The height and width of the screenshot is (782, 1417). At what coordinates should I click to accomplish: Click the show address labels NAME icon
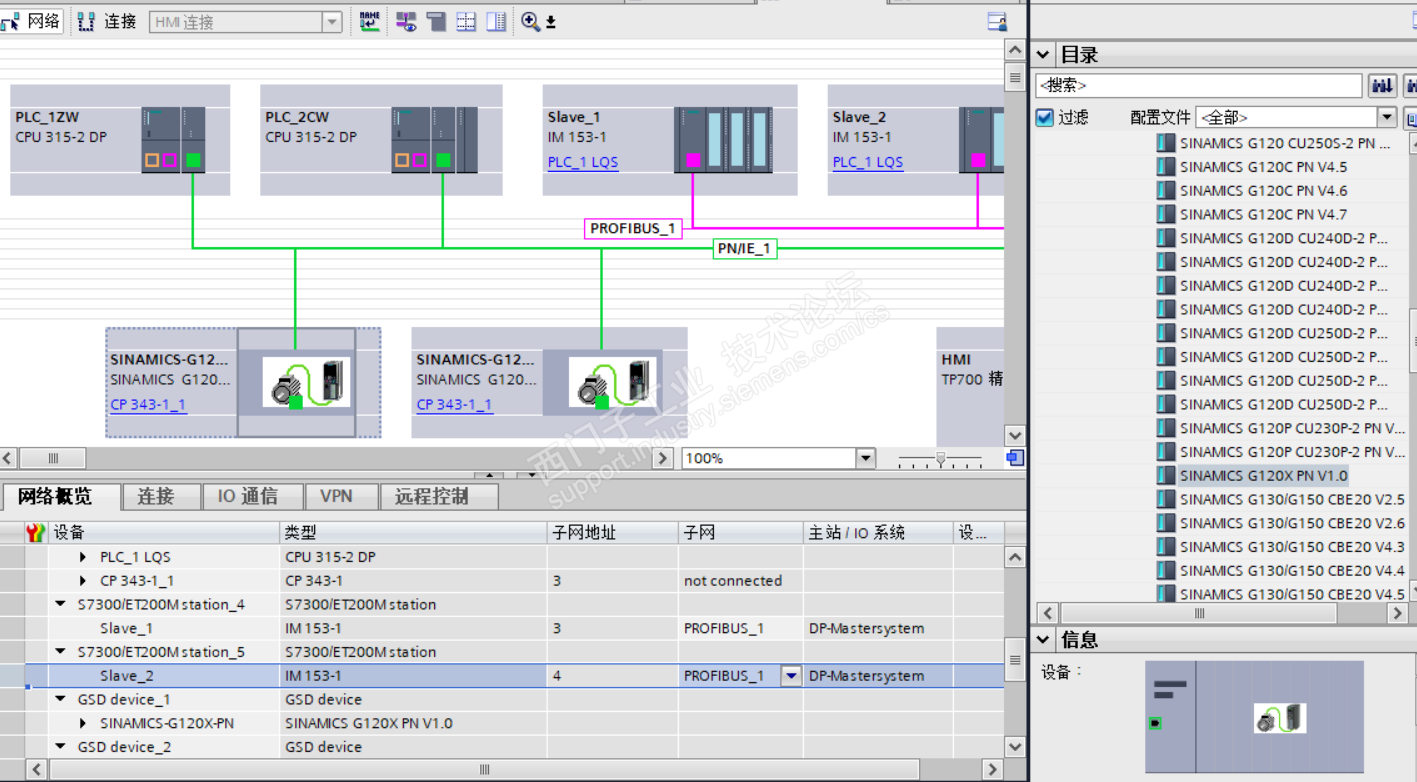370,21
